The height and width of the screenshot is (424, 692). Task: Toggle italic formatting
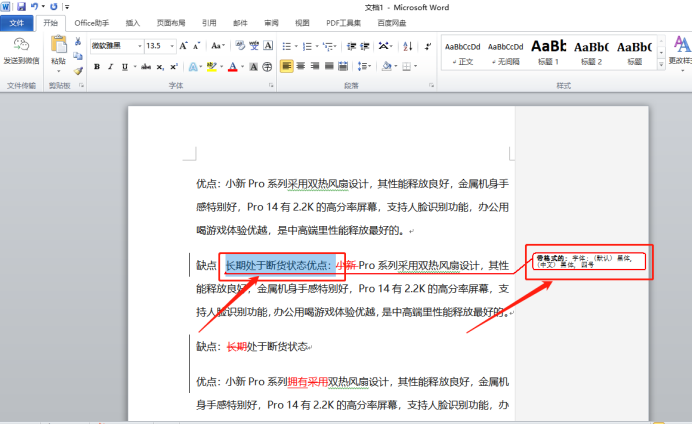[x=110, y=67]
